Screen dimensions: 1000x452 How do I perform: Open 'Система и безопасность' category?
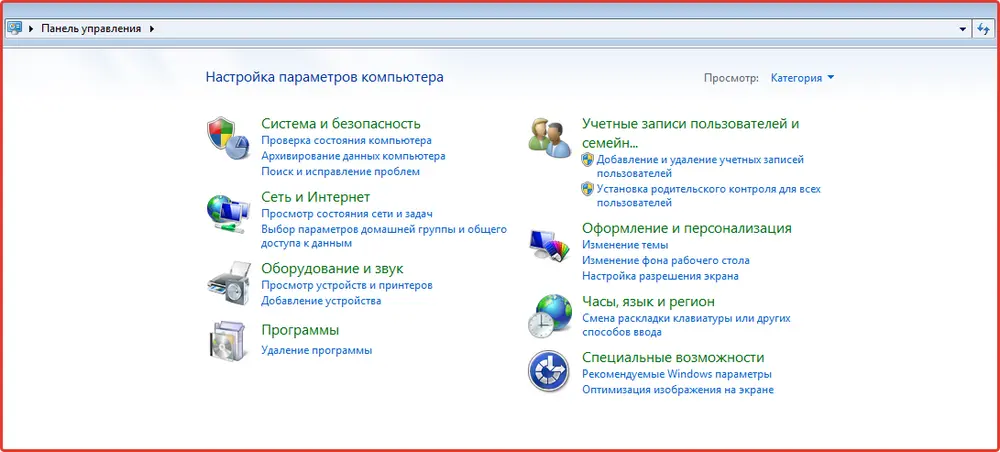click(341, 124)
